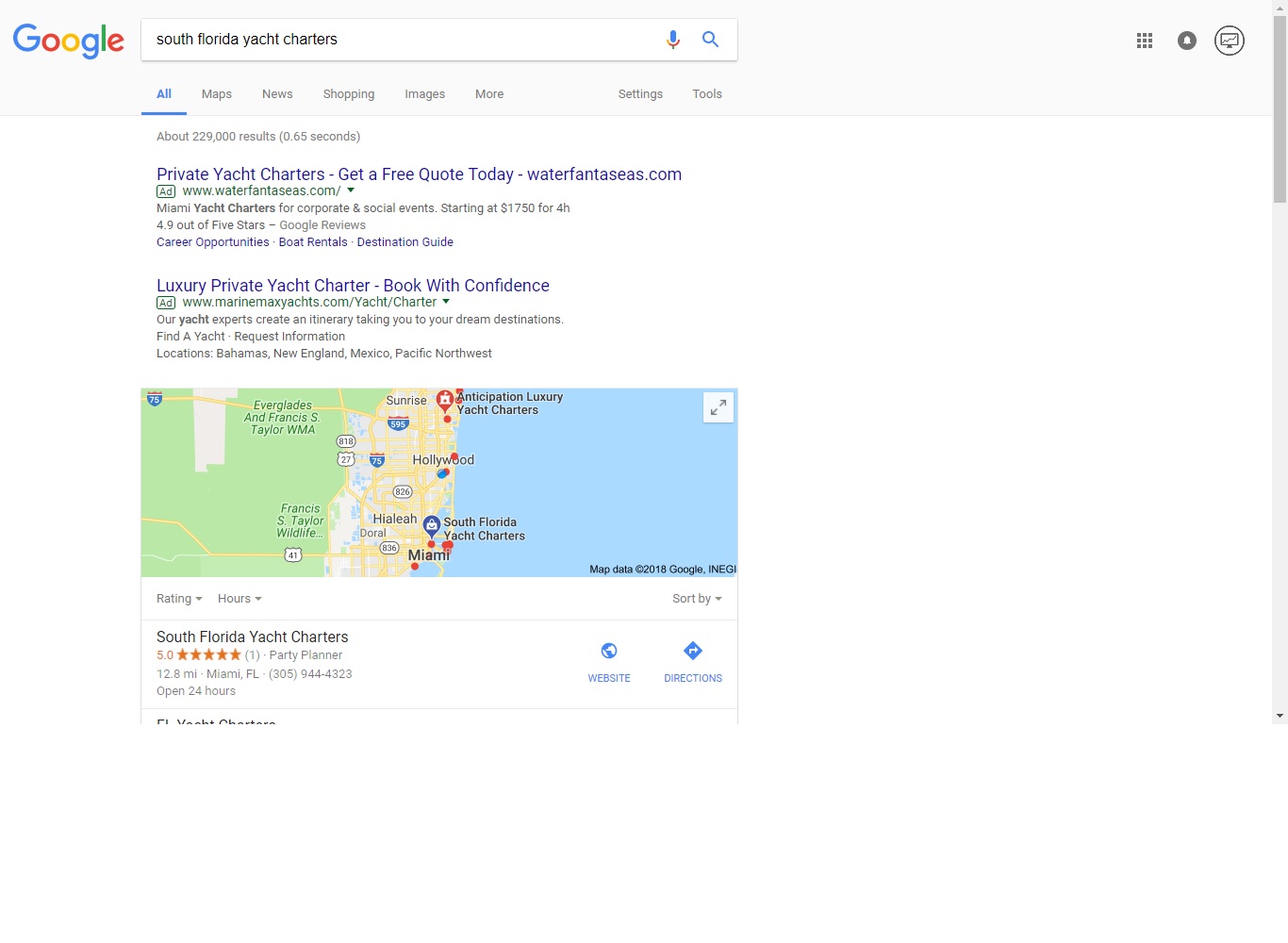Click the Directions arrow icon
Viewport: 1288px width, 943px height.
coord(693,651)
